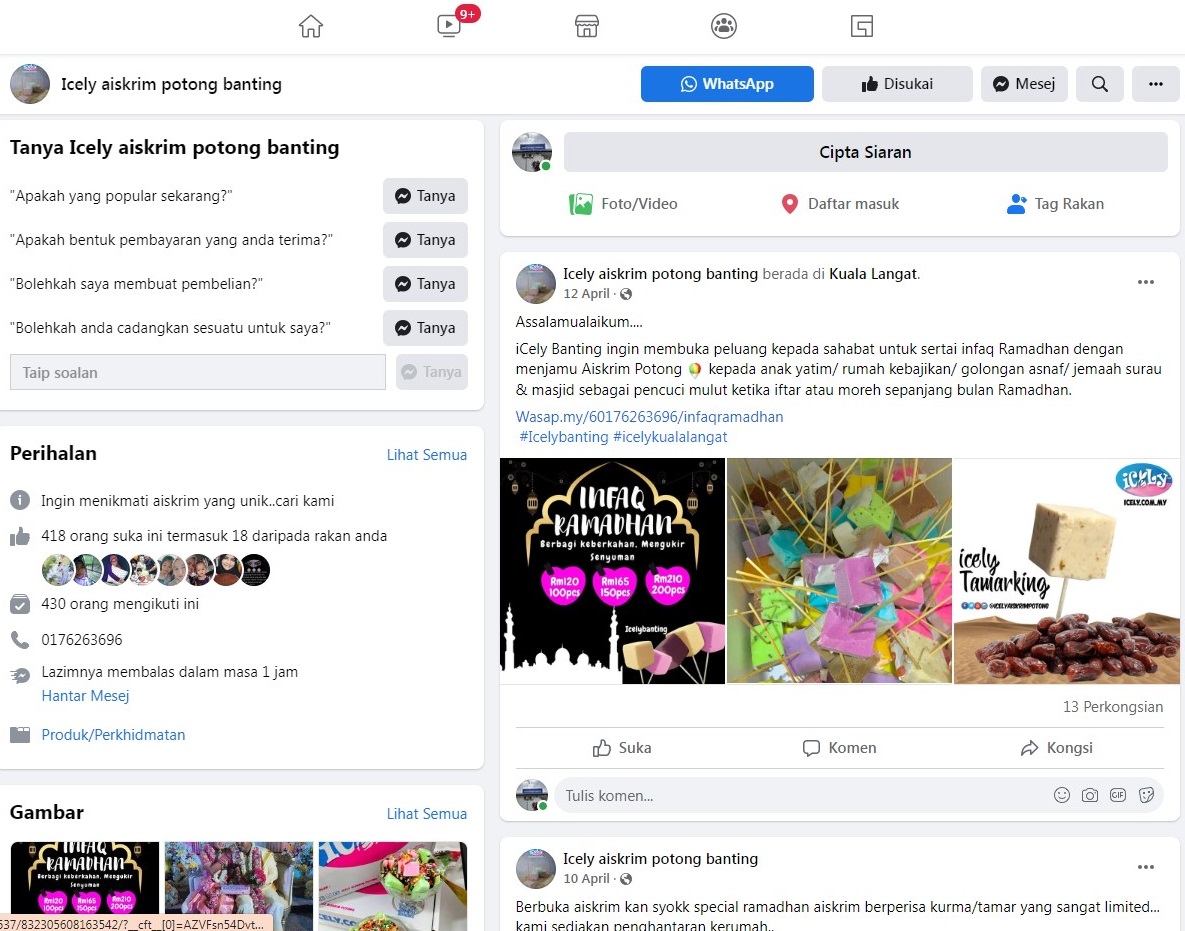Click the Tulis komen input field
This screenshot has width=1185, height=931.
(802, 796)
